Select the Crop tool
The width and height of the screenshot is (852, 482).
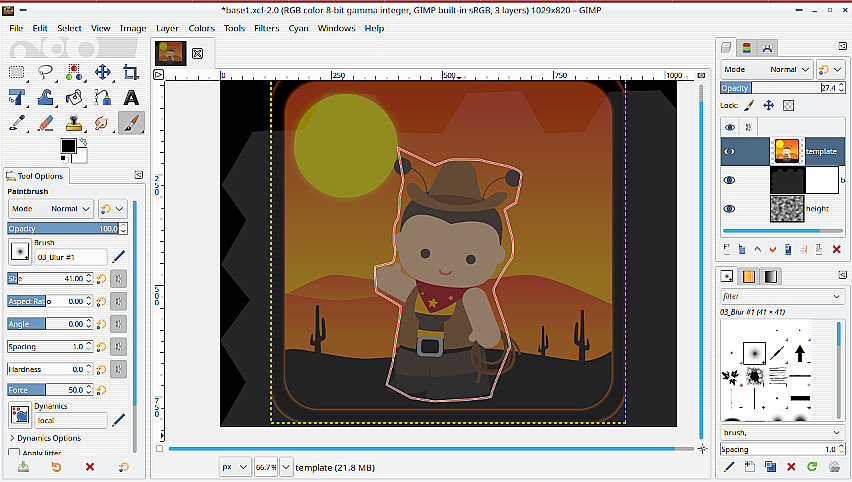click(131, 72)
